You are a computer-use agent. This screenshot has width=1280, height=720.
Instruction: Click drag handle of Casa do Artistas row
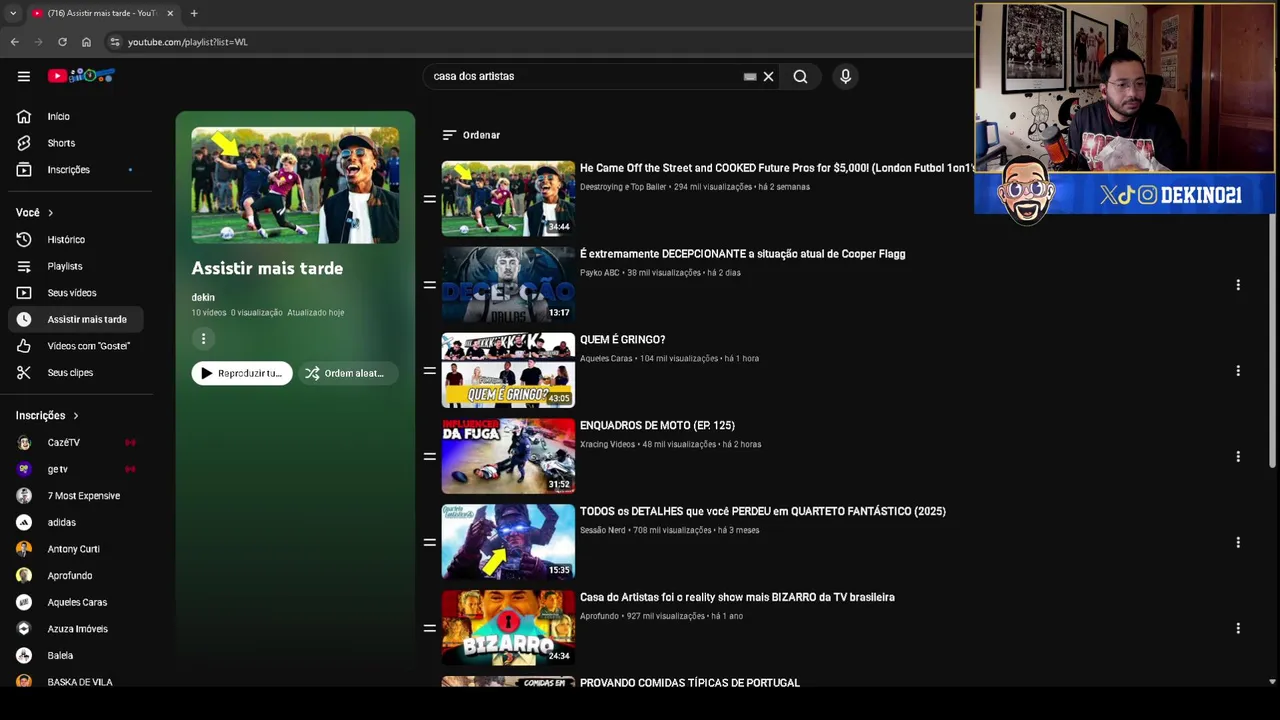(429, 629)
